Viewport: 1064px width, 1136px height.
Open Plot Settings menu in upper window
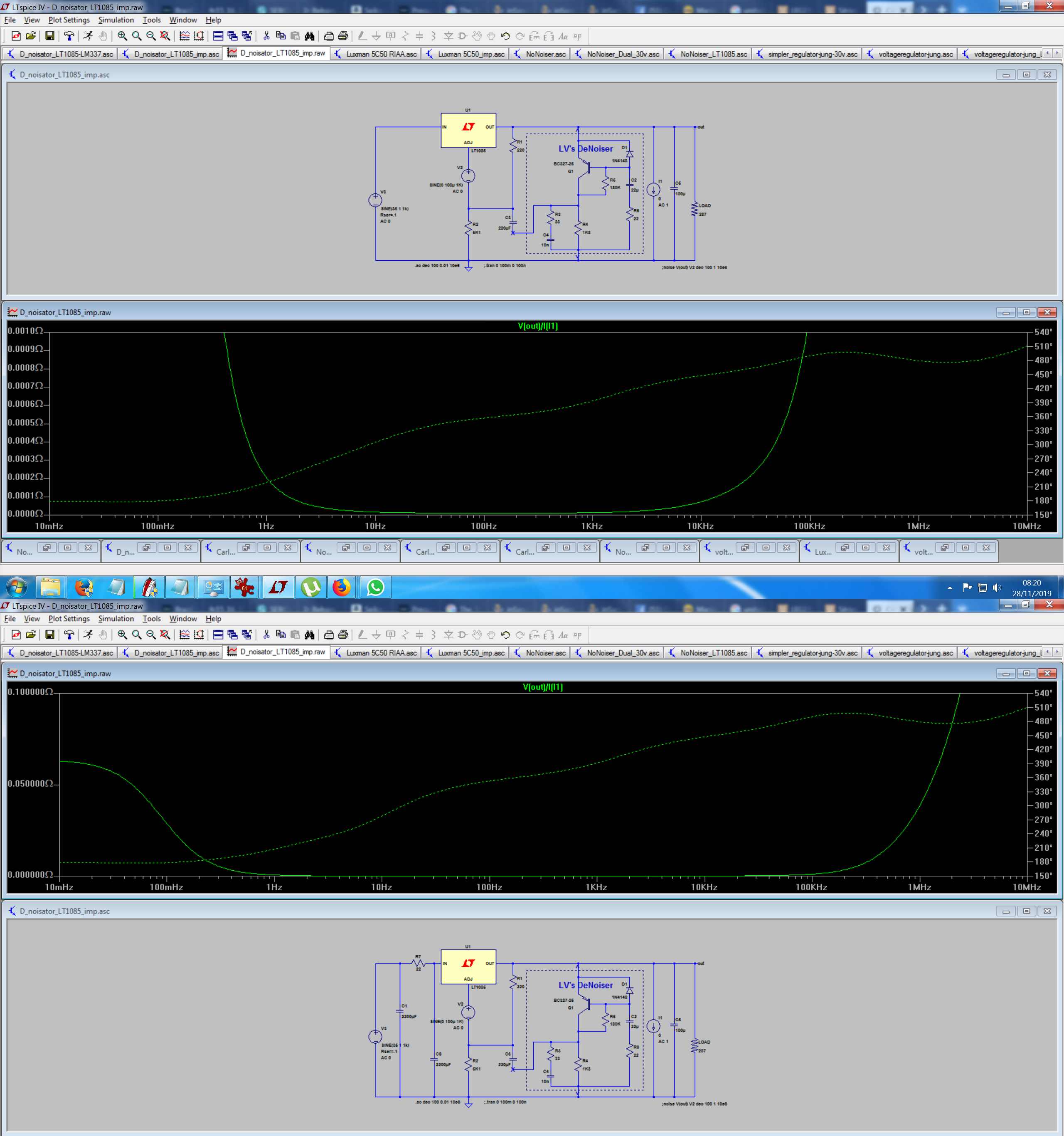click(x=69, y=20)
